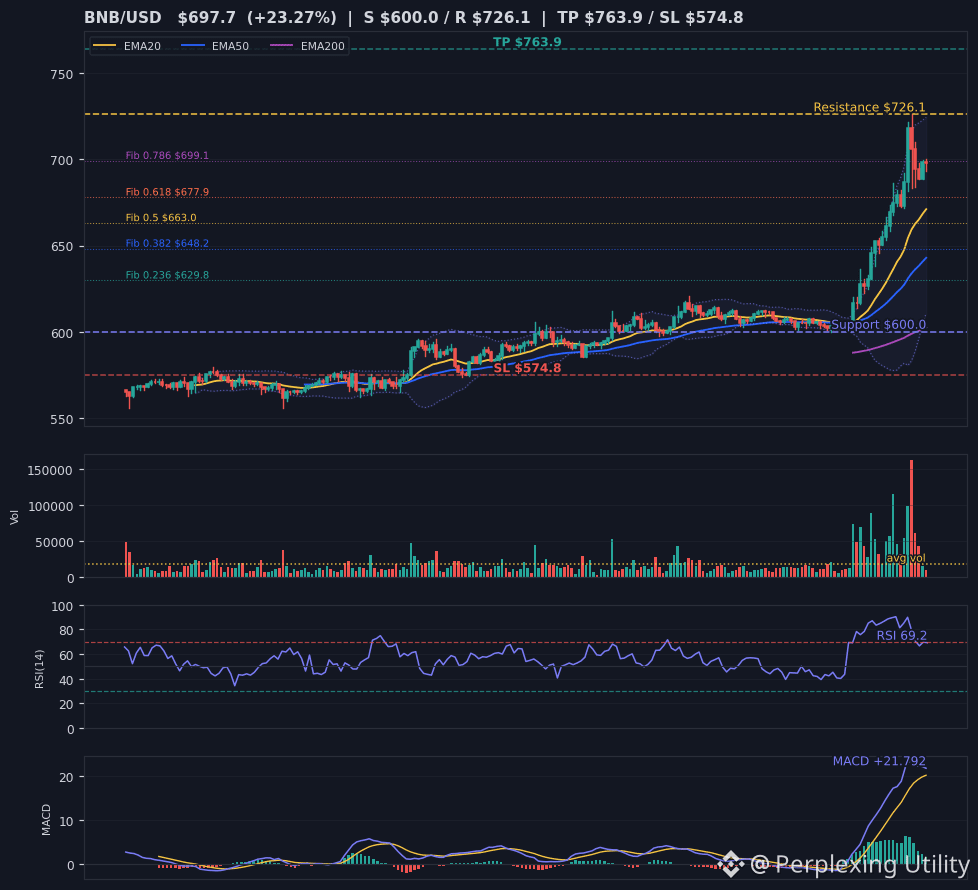Click the Fib 0.618 $677.9 label
The image size is (978, 890).
click(x=167, y=192)
